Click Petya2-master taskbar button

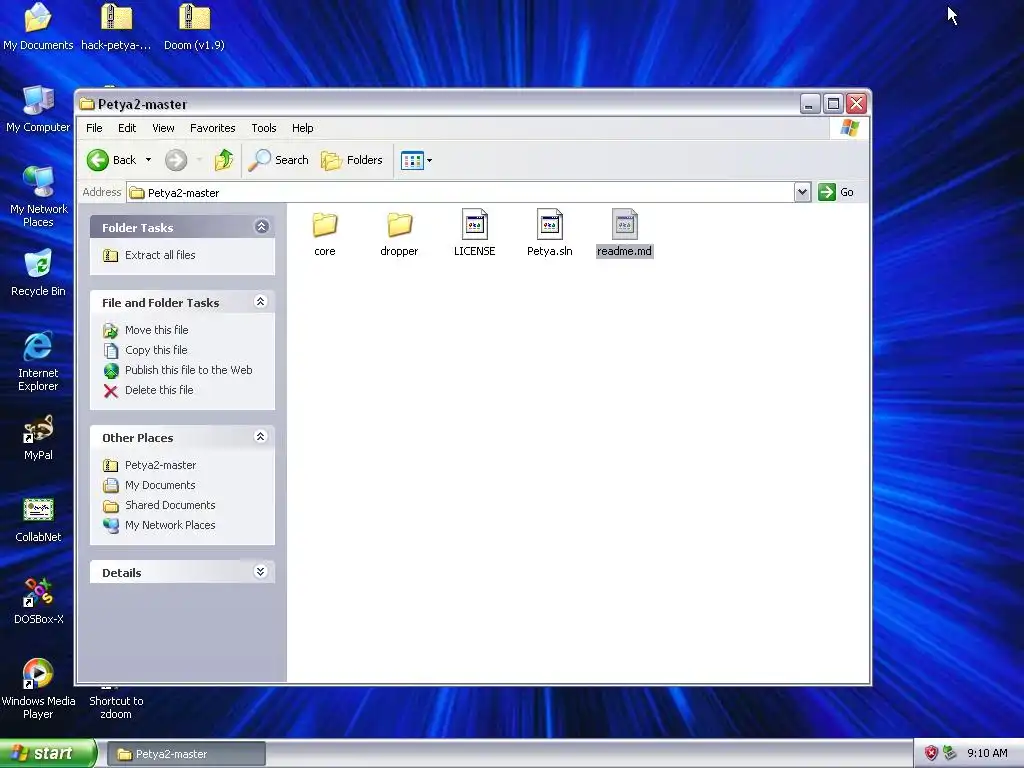pyautogui.click(x=185, y=754)
